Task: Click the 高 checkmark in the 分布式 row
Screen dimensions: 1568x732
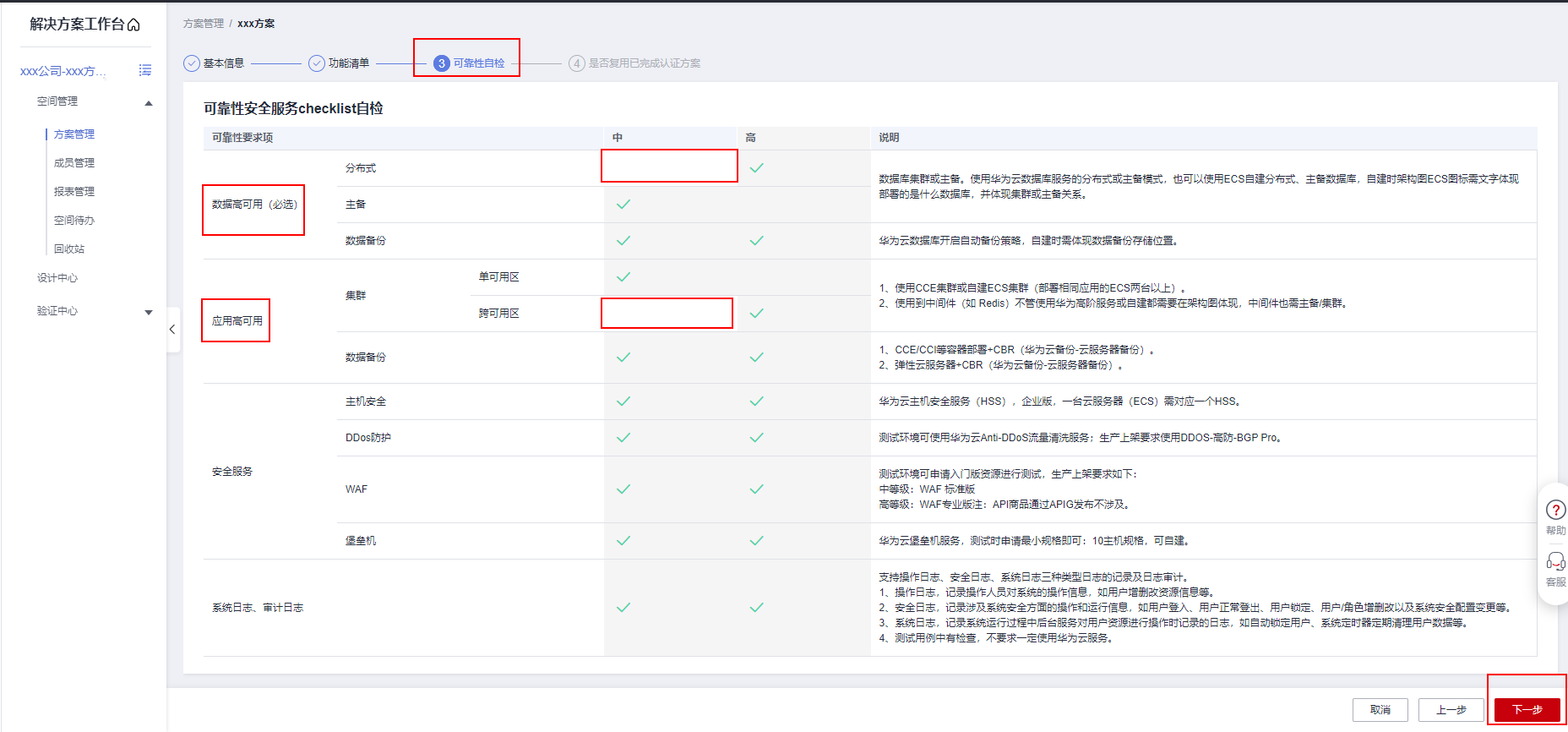Action: click(756, 168)
